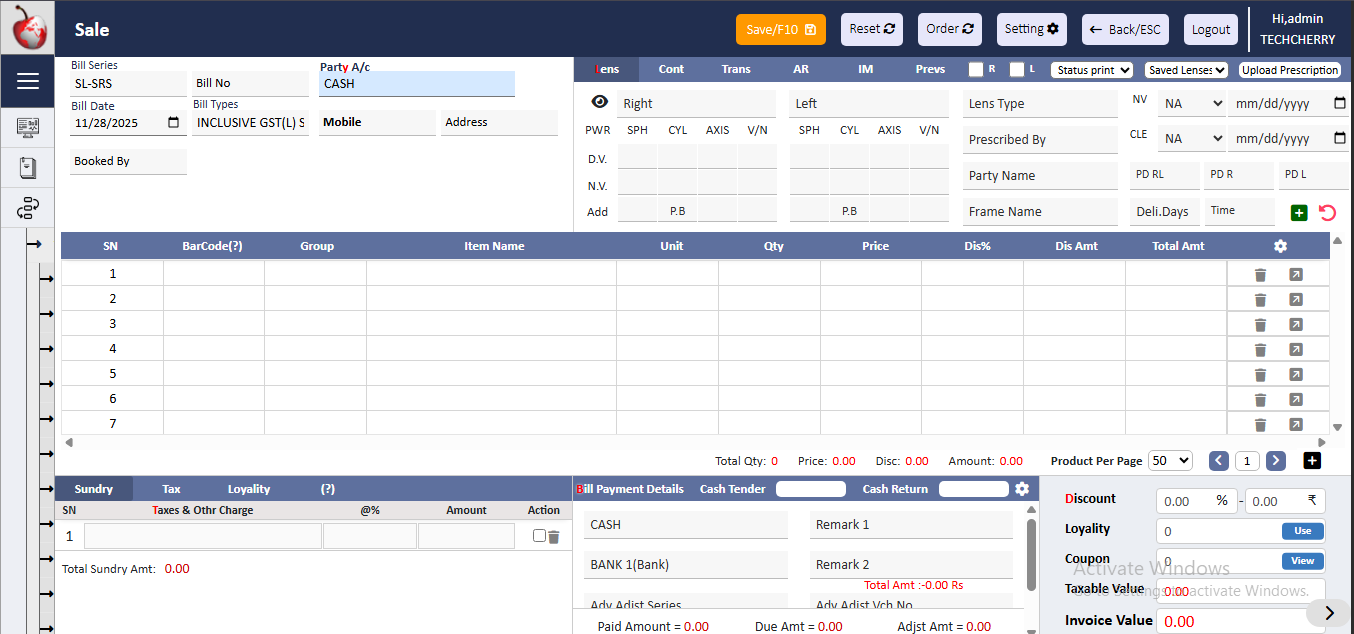
Task: Click the Upload Prescription button
Action: pyautogui.click(x=1290, y=70)
